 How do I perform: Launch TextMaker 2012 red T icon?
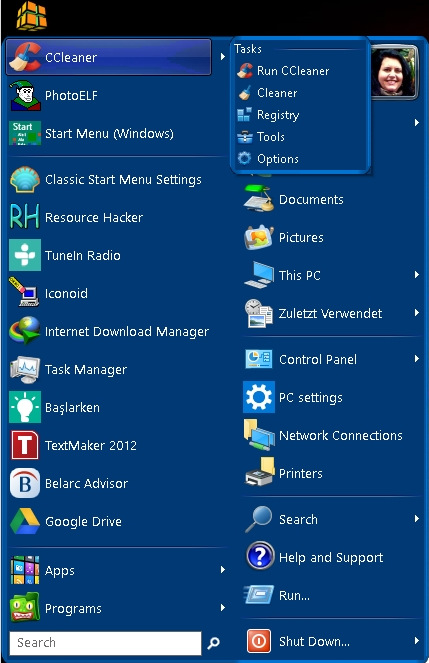click(25, 445)
